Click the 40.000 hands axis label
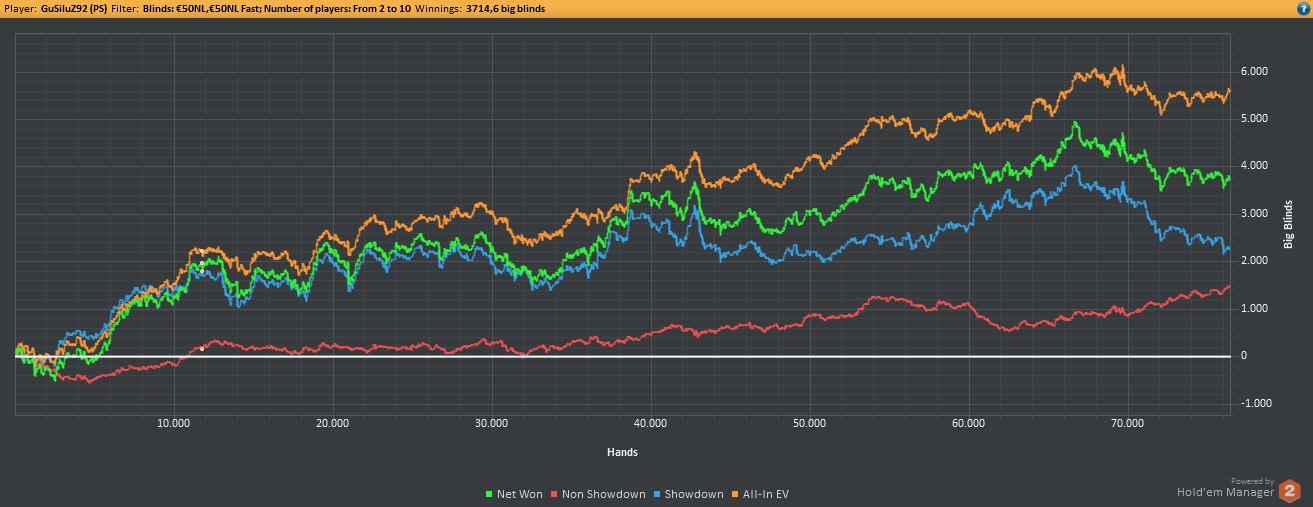Screen dimensions: 1313x507 650,424
